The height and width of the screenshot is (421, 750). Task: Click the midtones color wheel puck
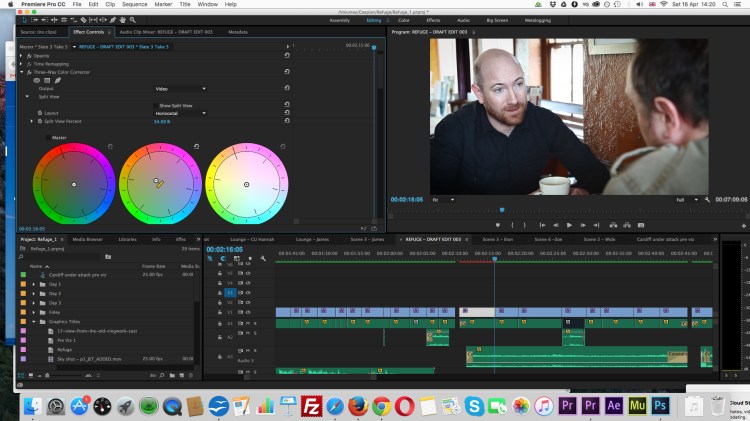(156, 182)
